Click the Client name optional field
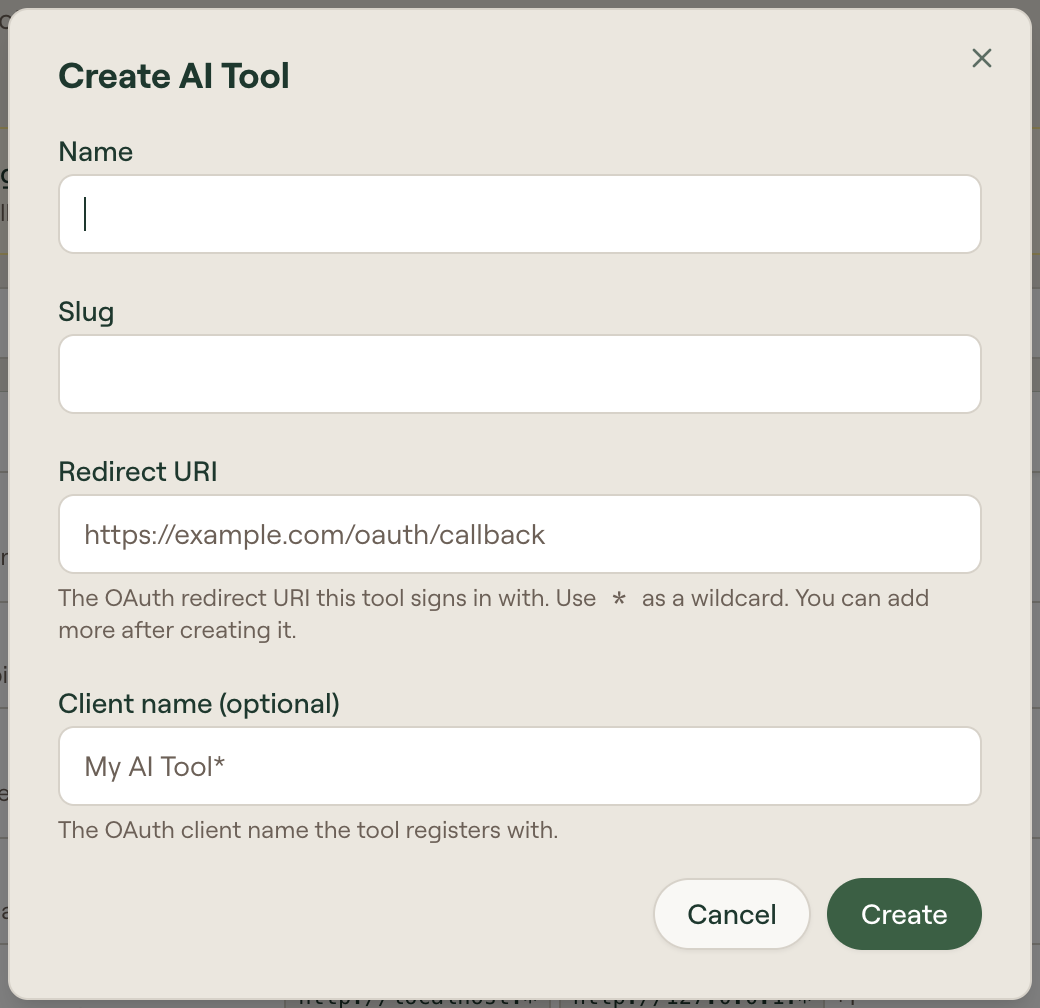This screenshot has width=1040, height=1008. [519, 766]
